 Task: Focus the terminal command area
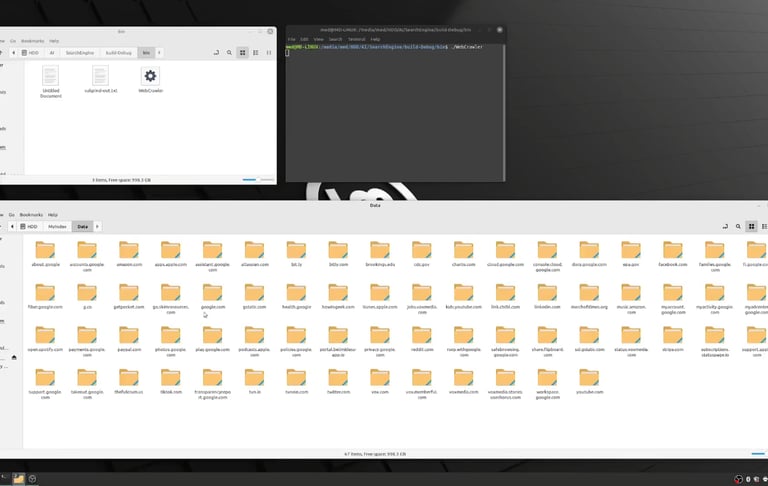395,113
